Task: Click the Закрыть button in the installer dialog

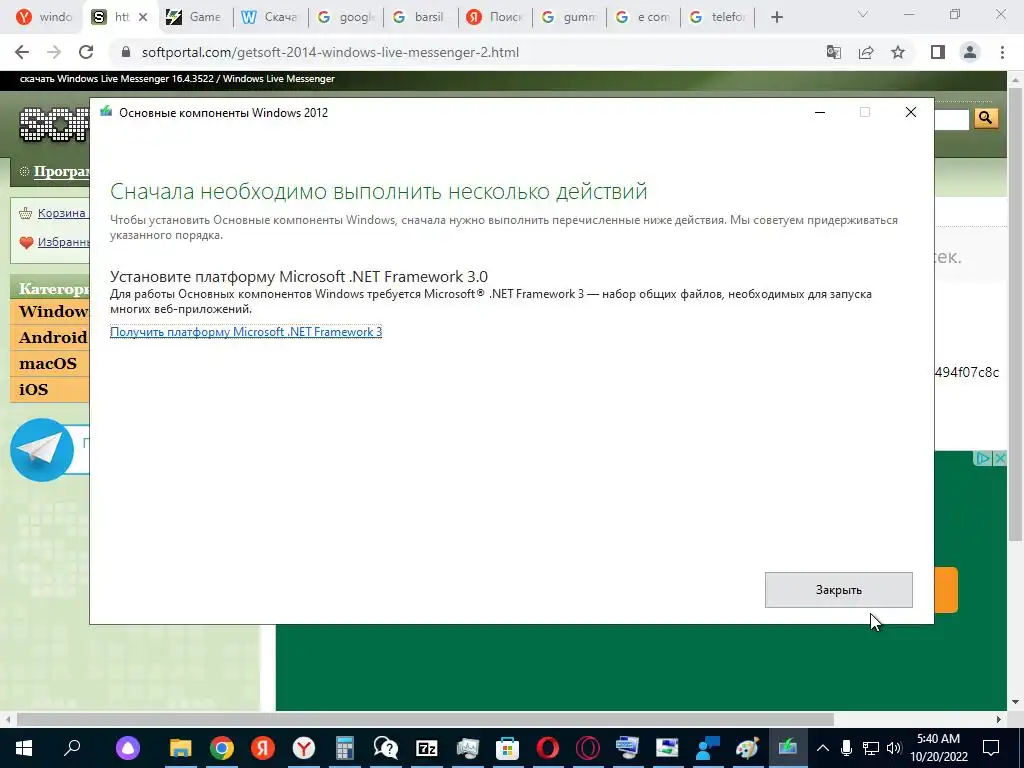Action: pos(839,590)
